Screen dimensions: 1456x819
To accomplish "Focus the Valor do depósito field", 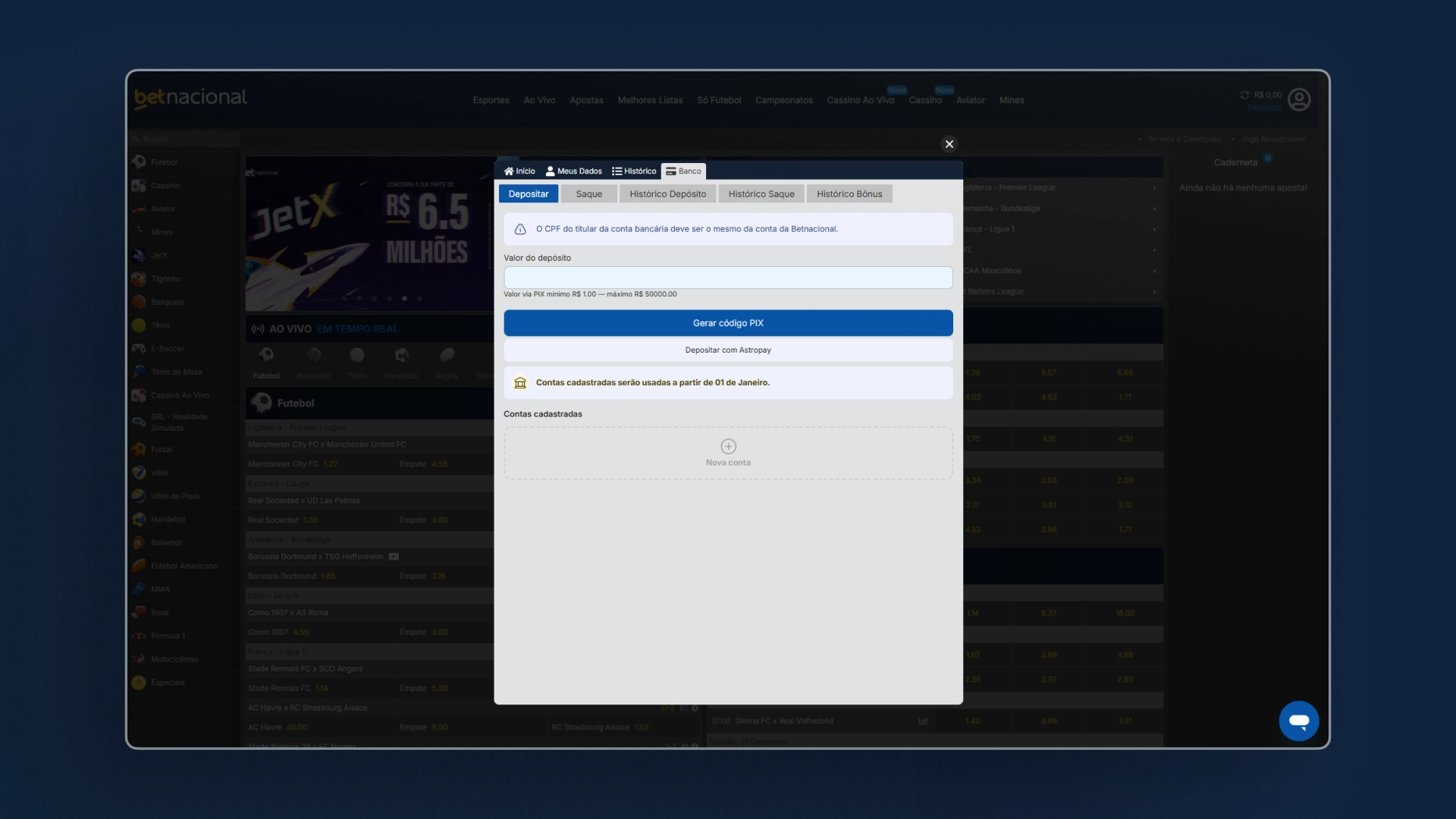I will pos(728,278).
